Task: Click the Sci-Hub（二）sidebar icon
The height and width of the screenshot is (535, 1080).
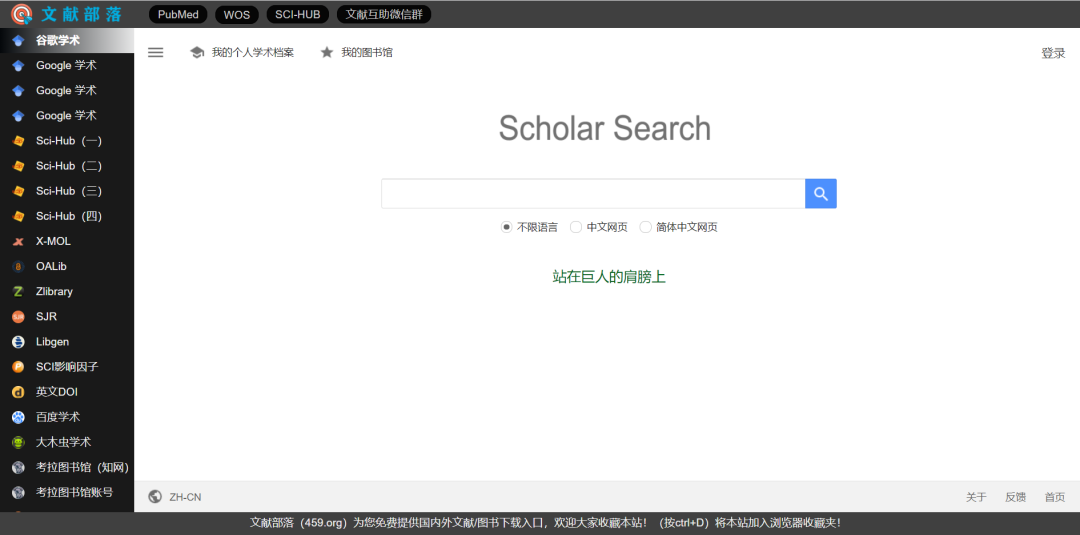Action: (19, 166)
